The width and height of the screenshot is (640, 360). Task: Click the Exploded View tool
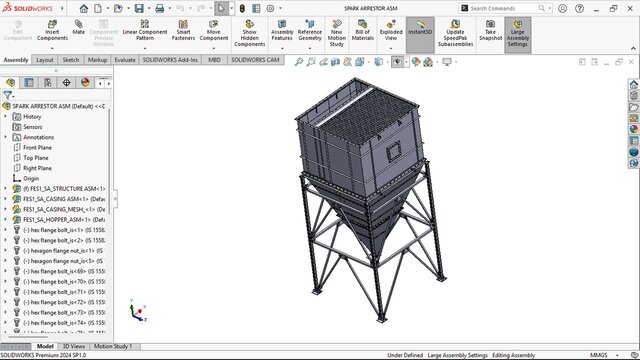[x=391, y=31]
